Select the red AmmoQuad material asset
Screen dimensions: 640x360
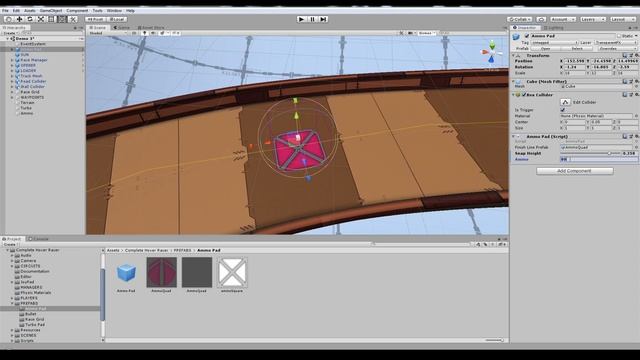coord(162,272)
